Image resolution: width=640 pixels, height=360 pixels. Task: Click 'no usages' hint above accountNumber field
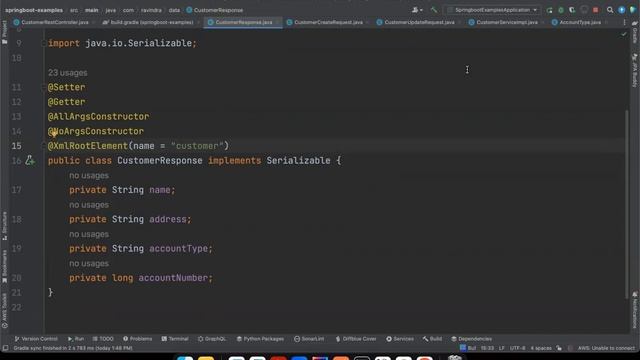click(89, 264)
